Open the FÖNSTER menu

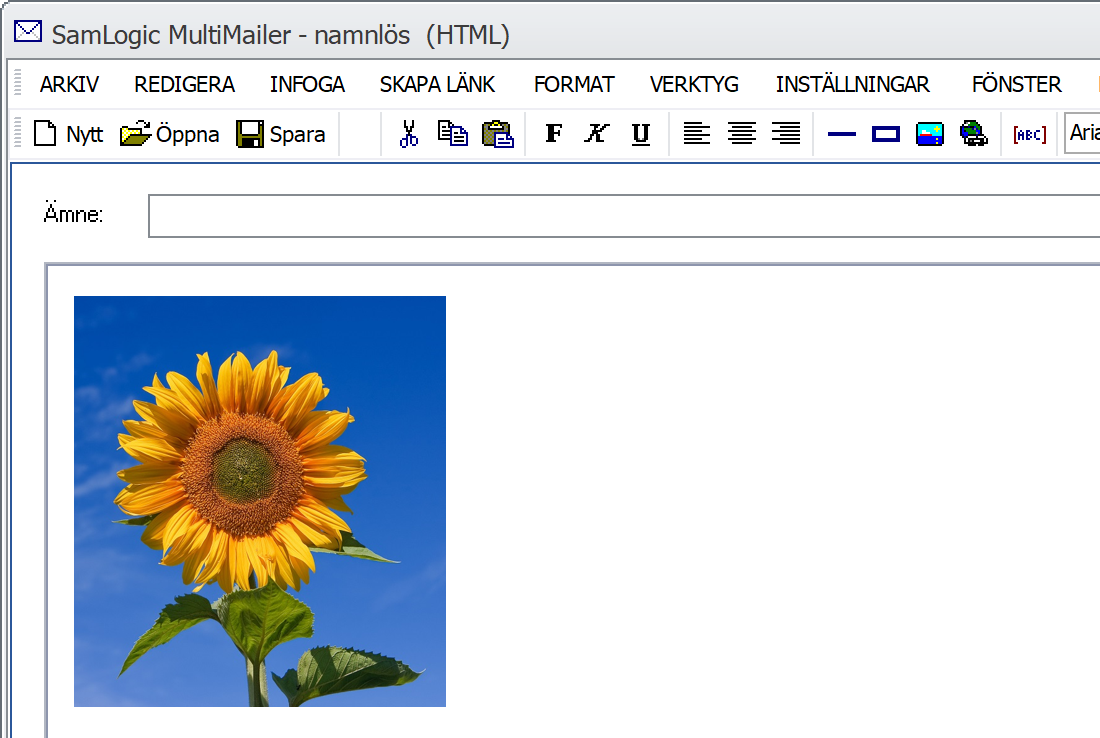coord(1017,84)
